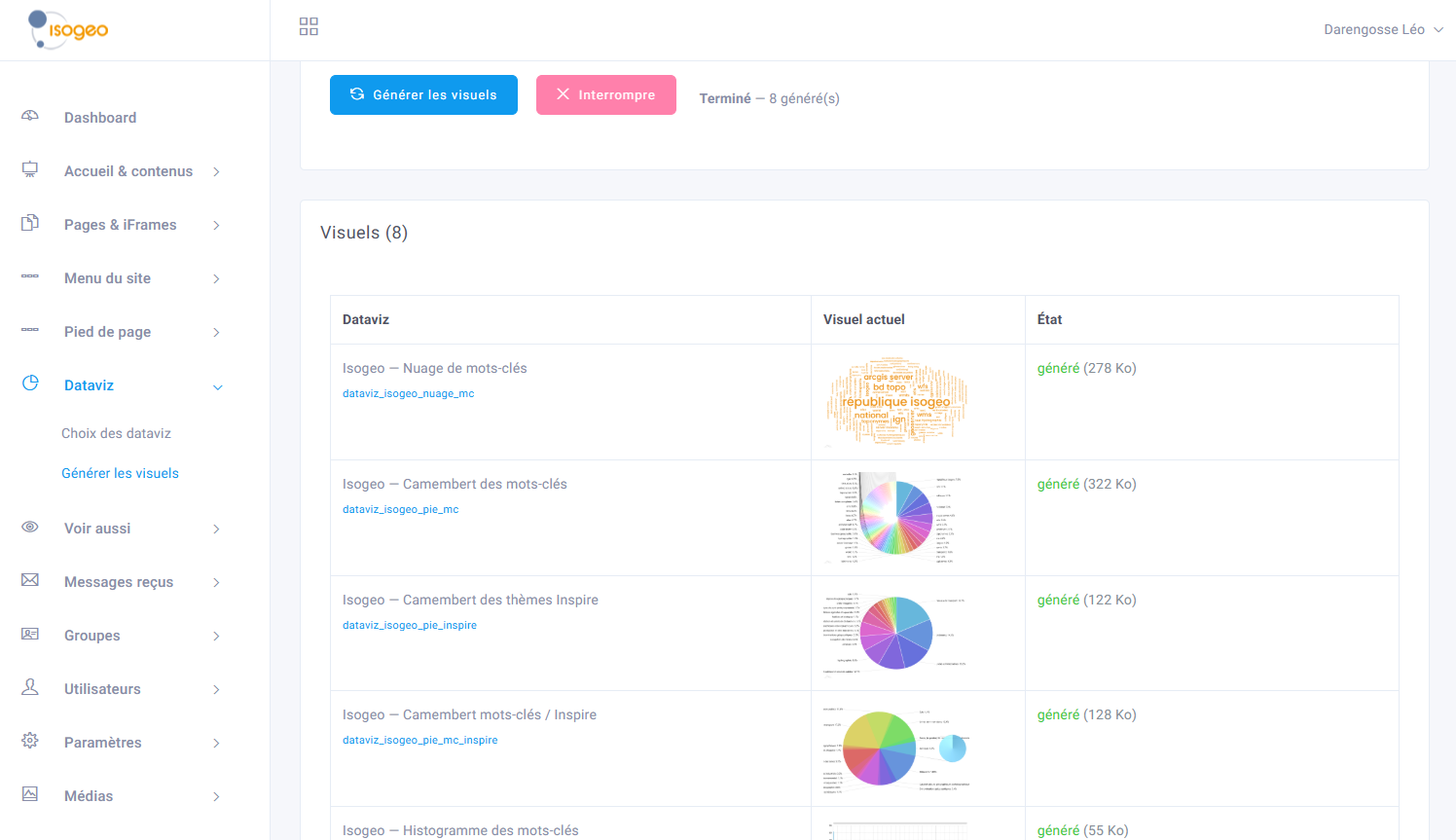Expand the Pages & iFrames submenu chevron
The image size is (1456, 840).
216,226
